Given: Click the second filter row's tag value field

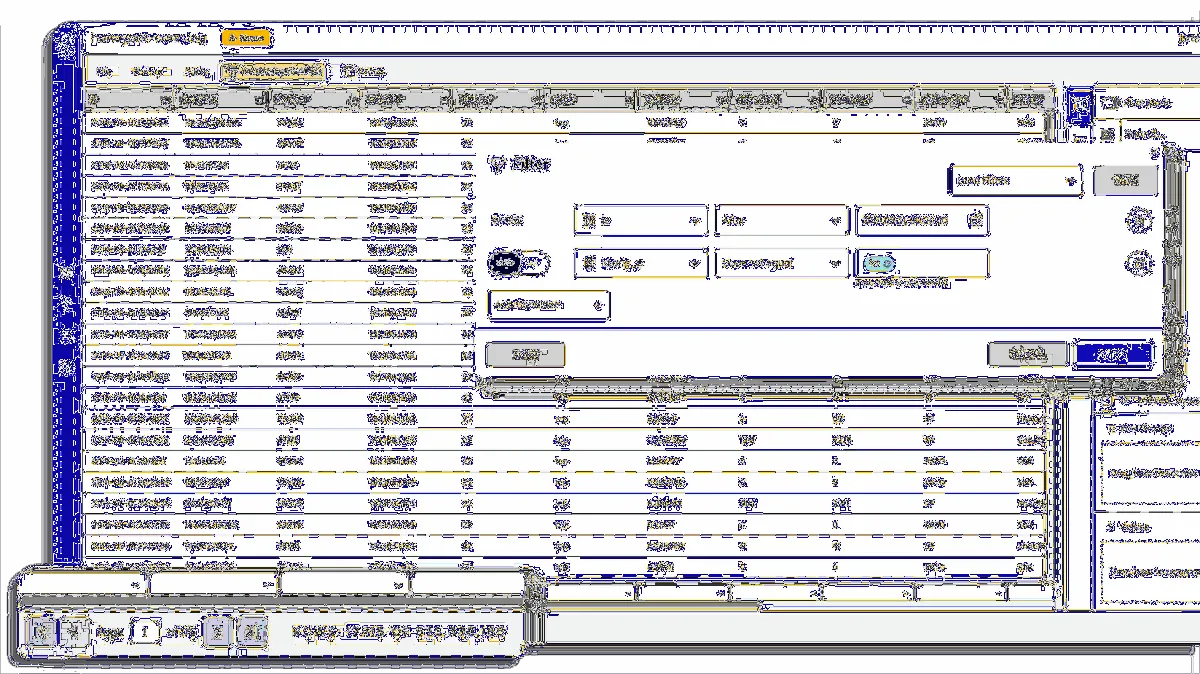Looking at the screenshot, I should tap(921, 264).
